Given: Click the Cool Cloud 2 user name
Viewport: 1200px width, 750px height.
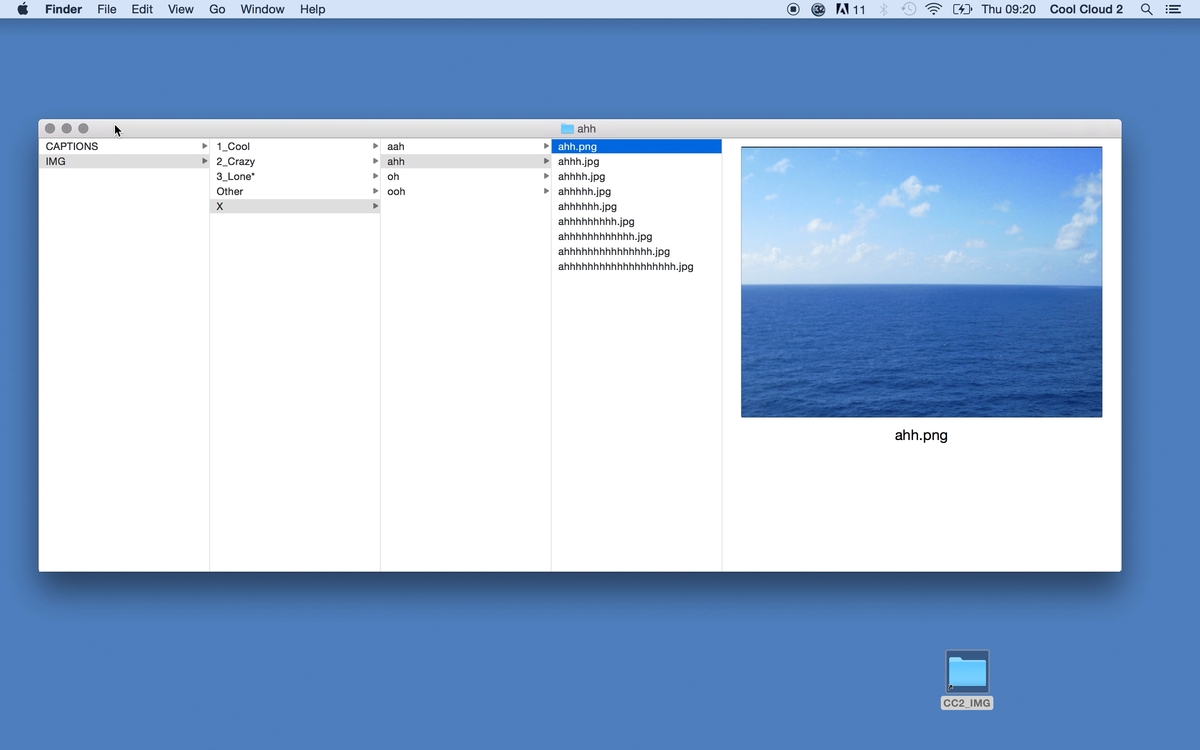Looking at the screenshot, I should [1086, 9].
